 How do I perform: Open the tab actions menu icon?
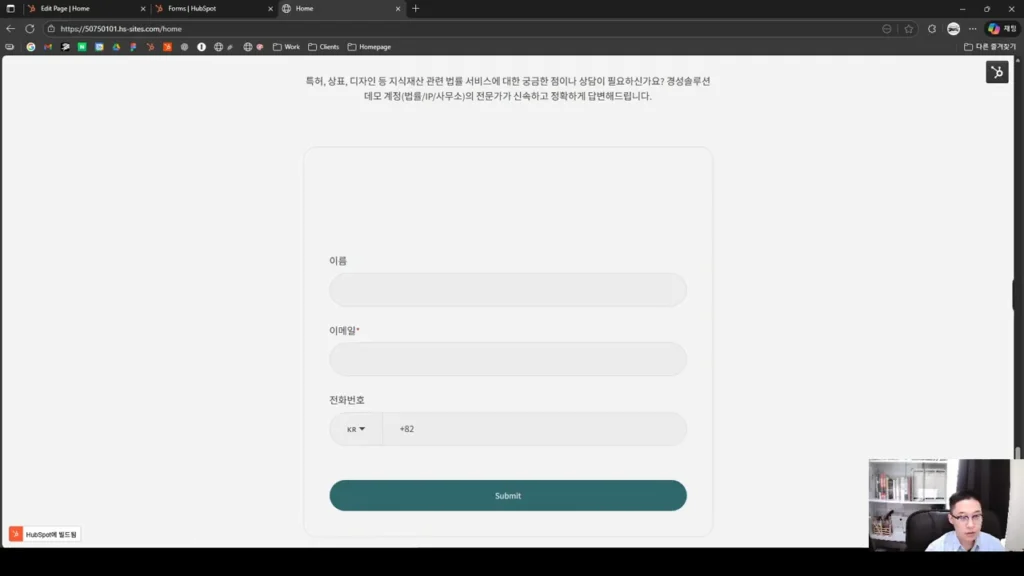pos(10,8)
